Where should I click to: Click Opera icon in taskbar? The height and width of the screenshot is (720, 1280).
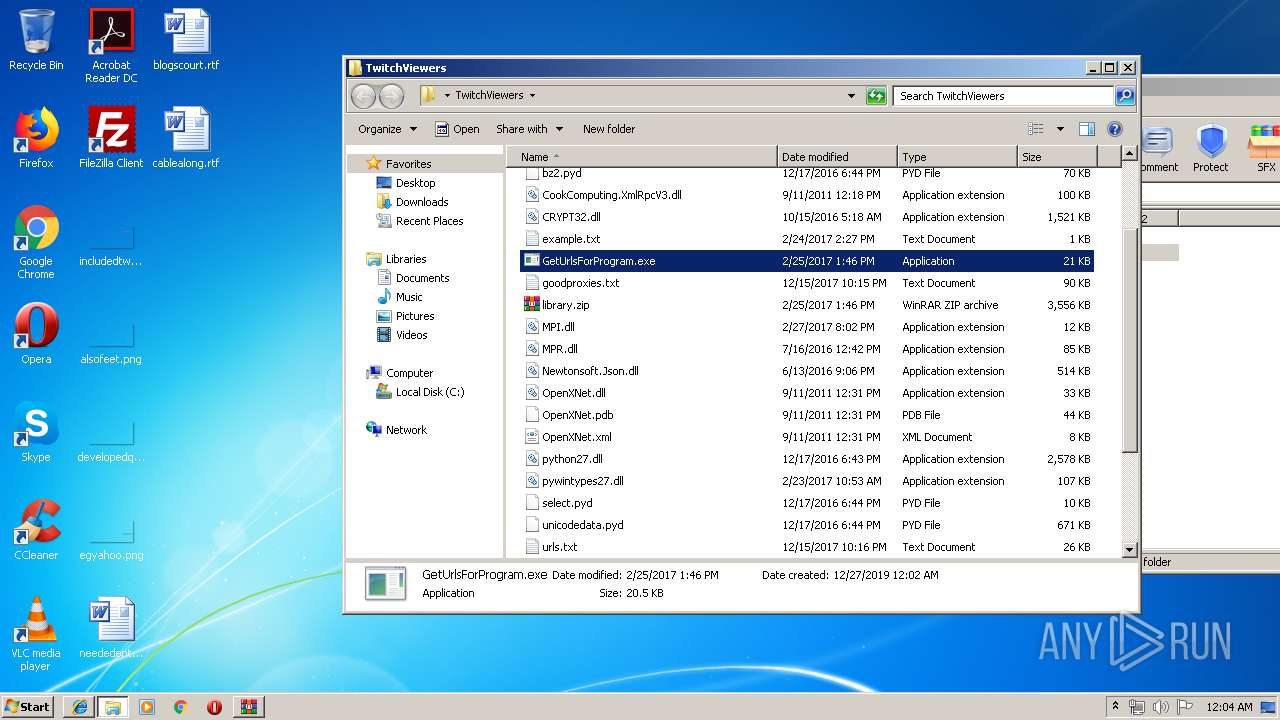click(x=214, y=707)
